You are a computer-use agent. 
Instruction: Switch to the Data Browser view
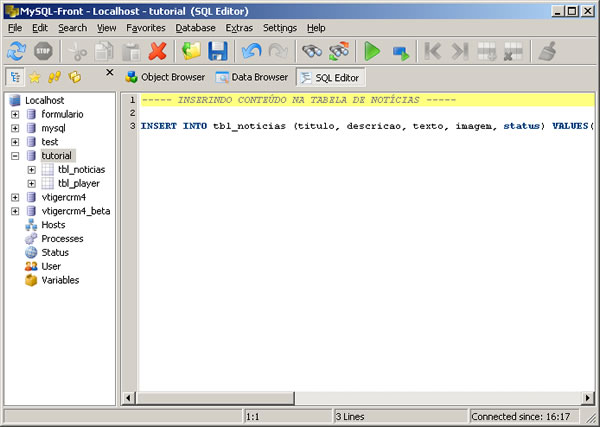(252, 77)
